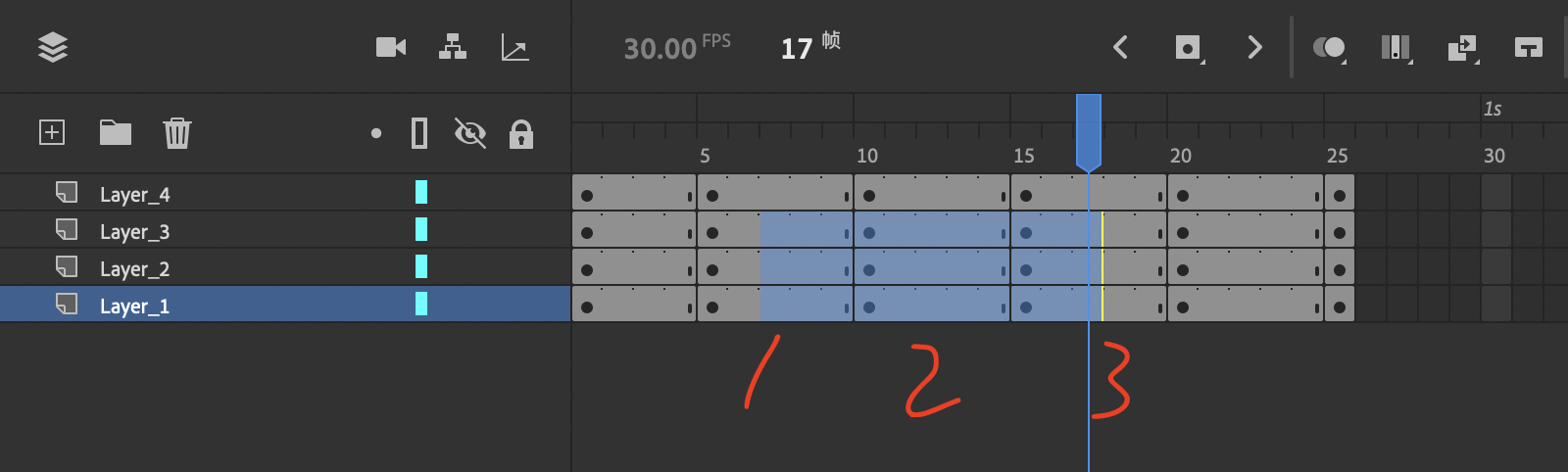Add a camera with the camera icon
1568x472 pixels.
pos(391,47)
